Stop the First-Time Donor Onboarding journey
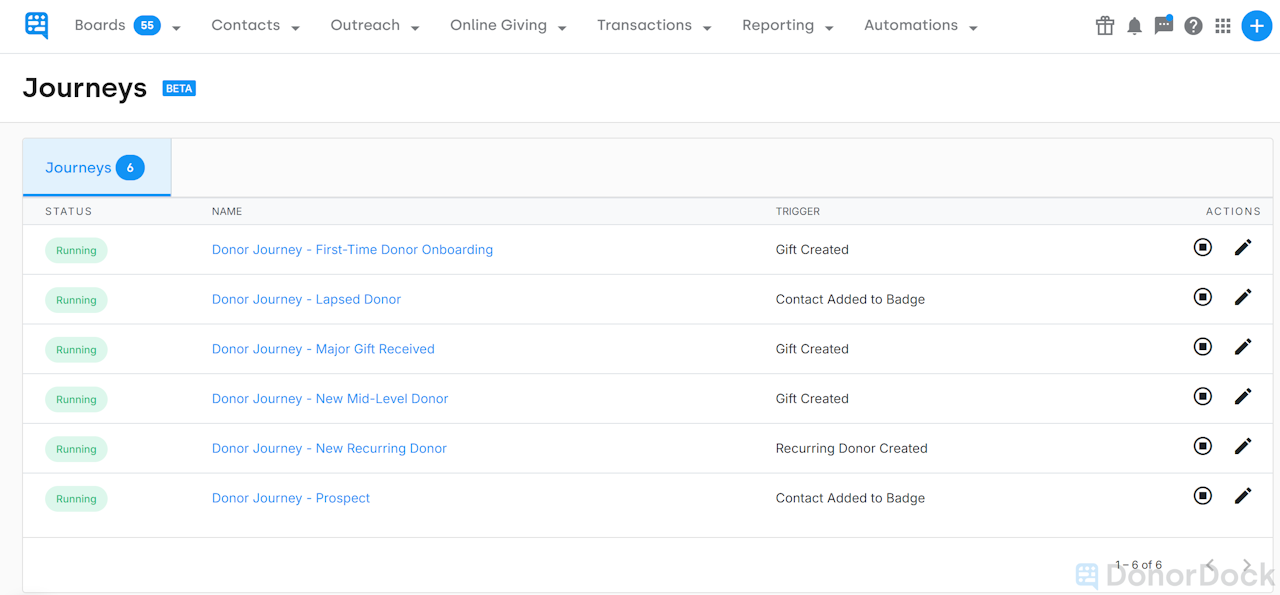Image resolution: width=1280 pixels, height=595 pixels. point(1203,247)
